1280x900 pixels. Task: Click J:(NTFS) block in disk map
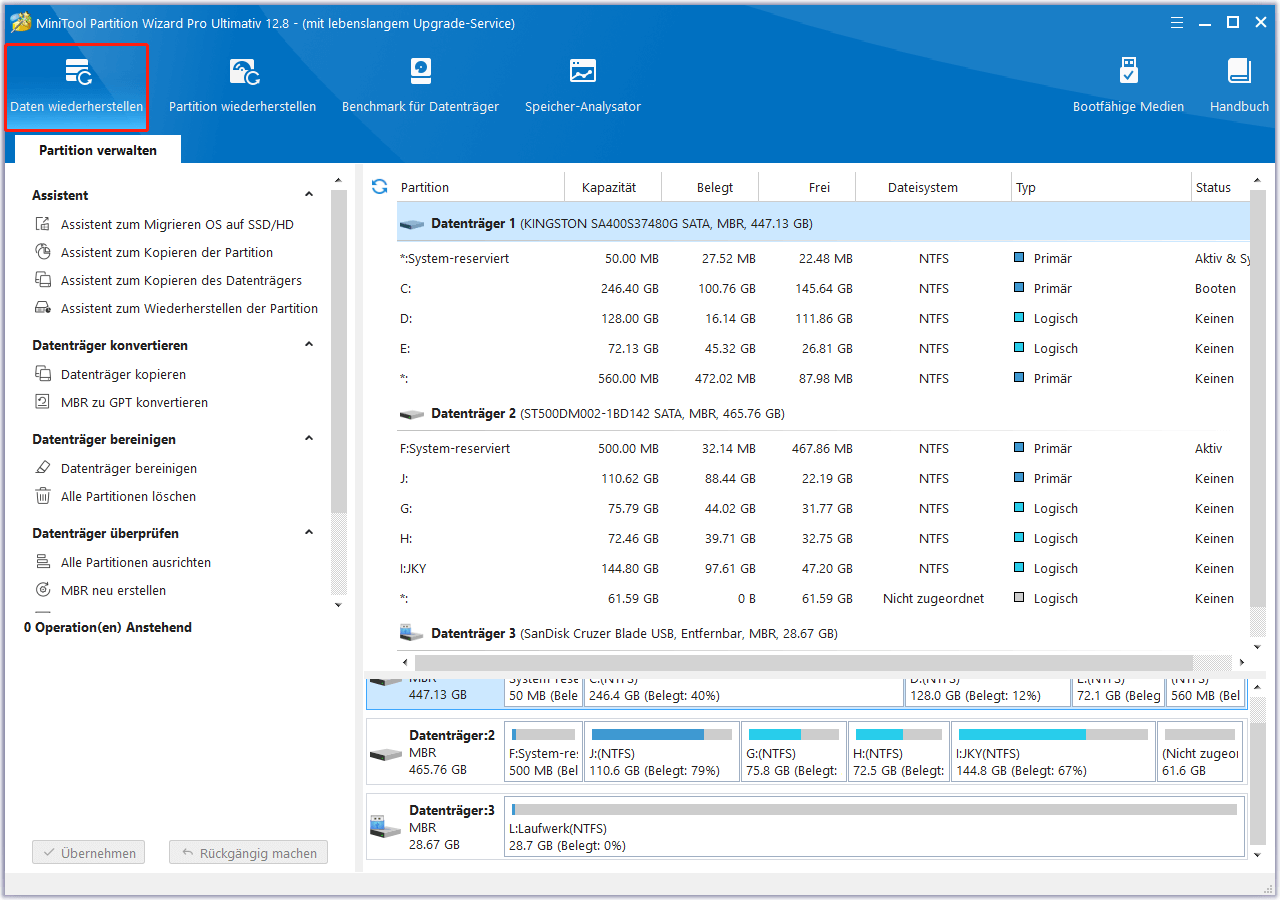(662, 752)
